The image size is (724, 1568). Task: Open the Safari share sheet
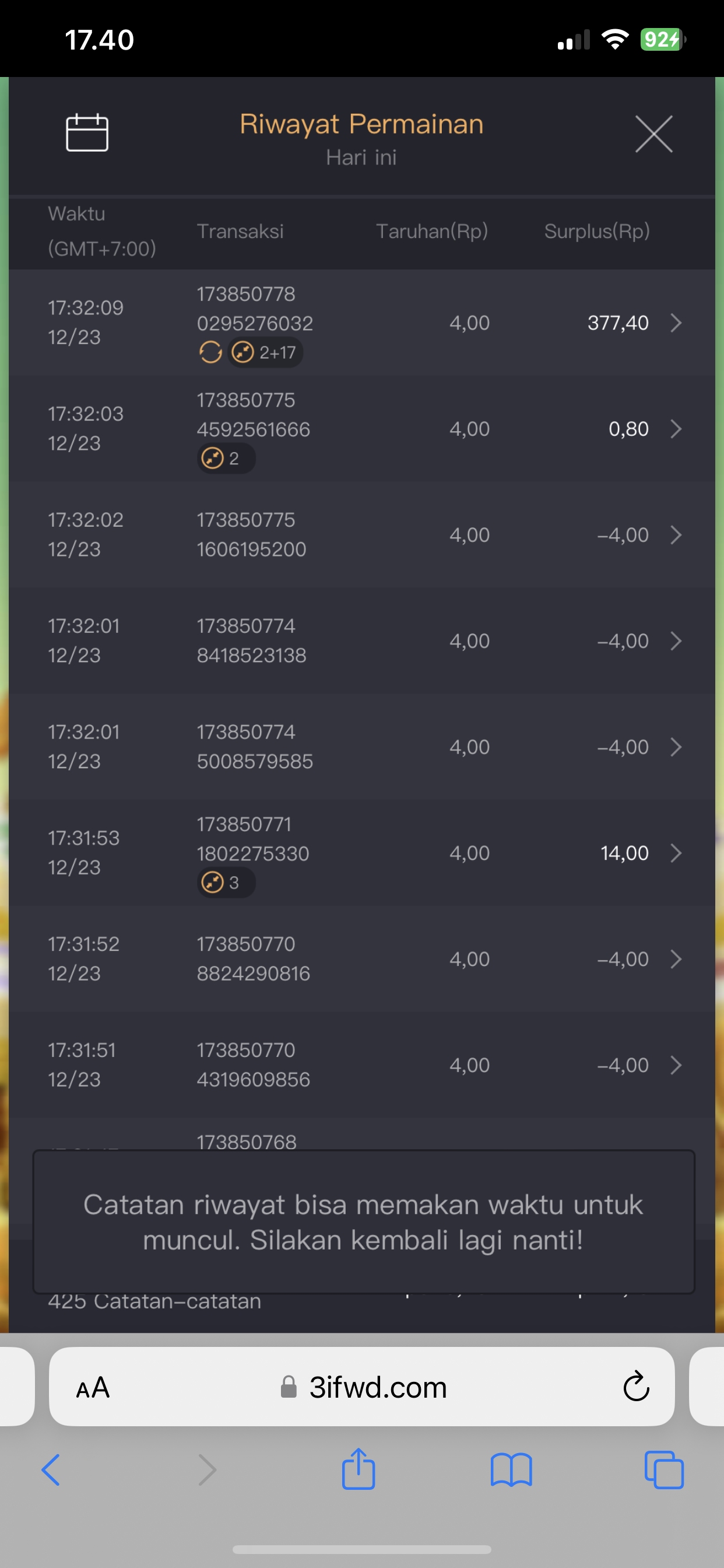pyautogui.click(x=359, y=1469)
